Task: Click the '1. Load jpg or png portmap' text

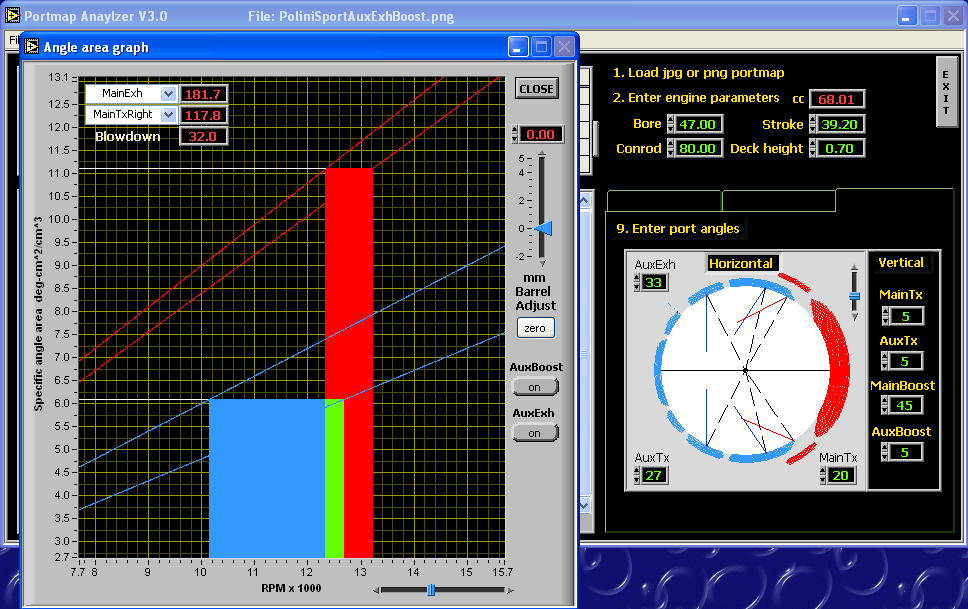Action: click(698, 72)
